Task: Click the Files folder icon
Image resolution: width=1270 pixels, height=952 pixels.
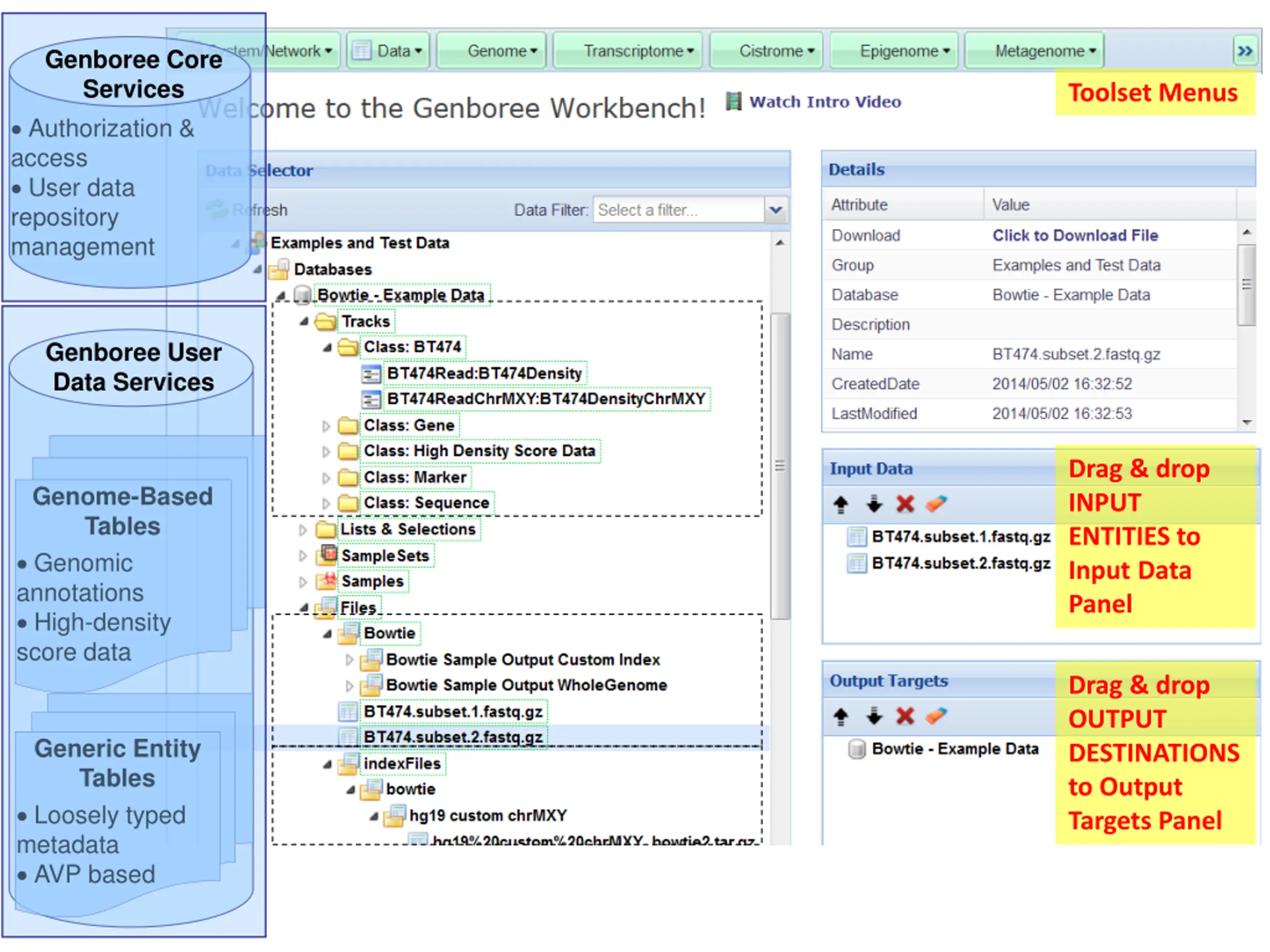Action: click(326, 608)
